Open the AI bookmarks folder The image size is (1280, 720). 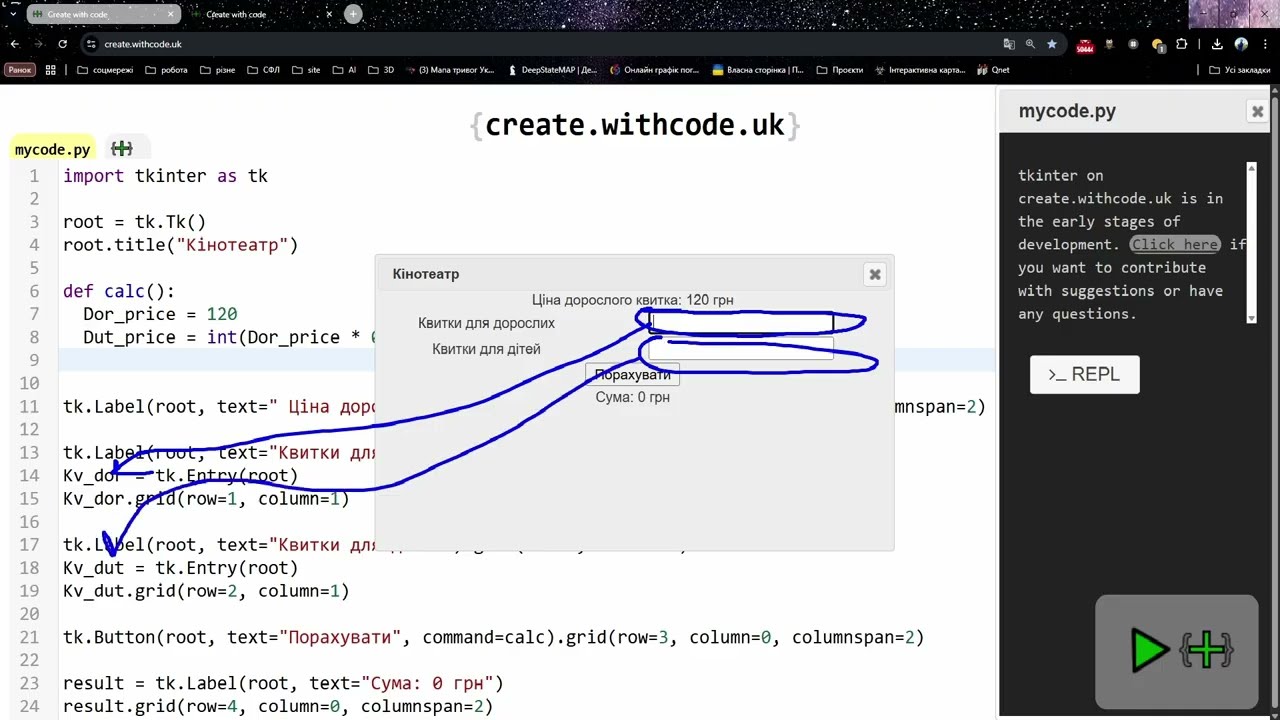pos(344,70)
